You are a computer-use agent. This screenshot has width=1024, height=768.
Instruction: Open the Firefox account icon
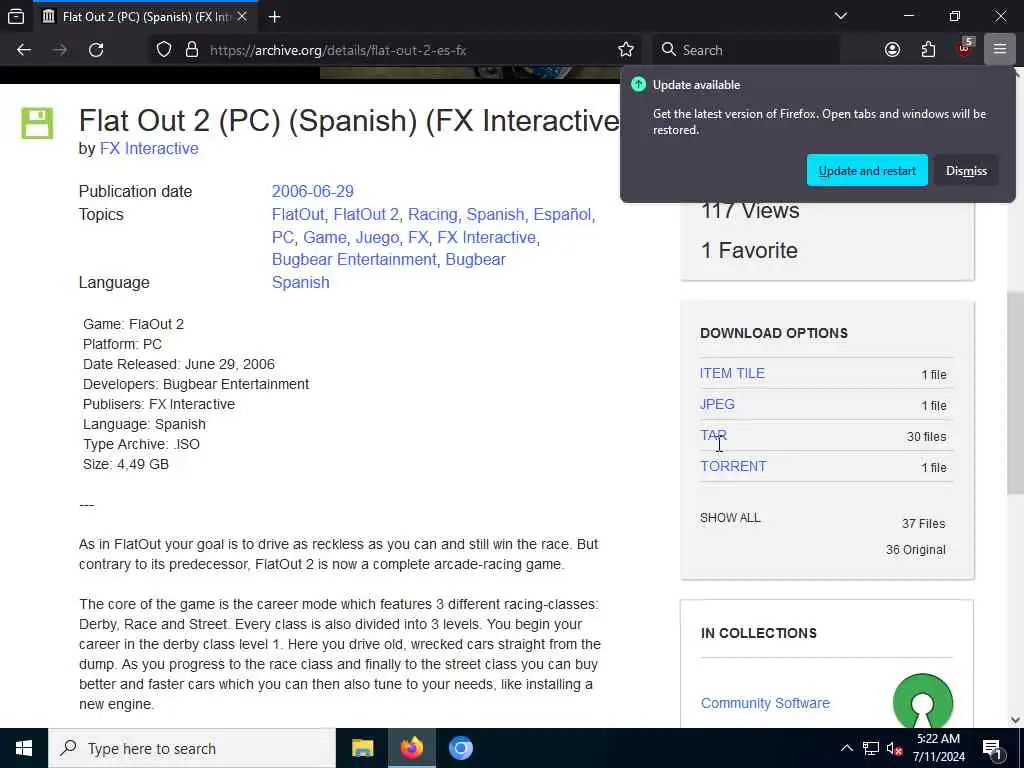tap(892, 50)
